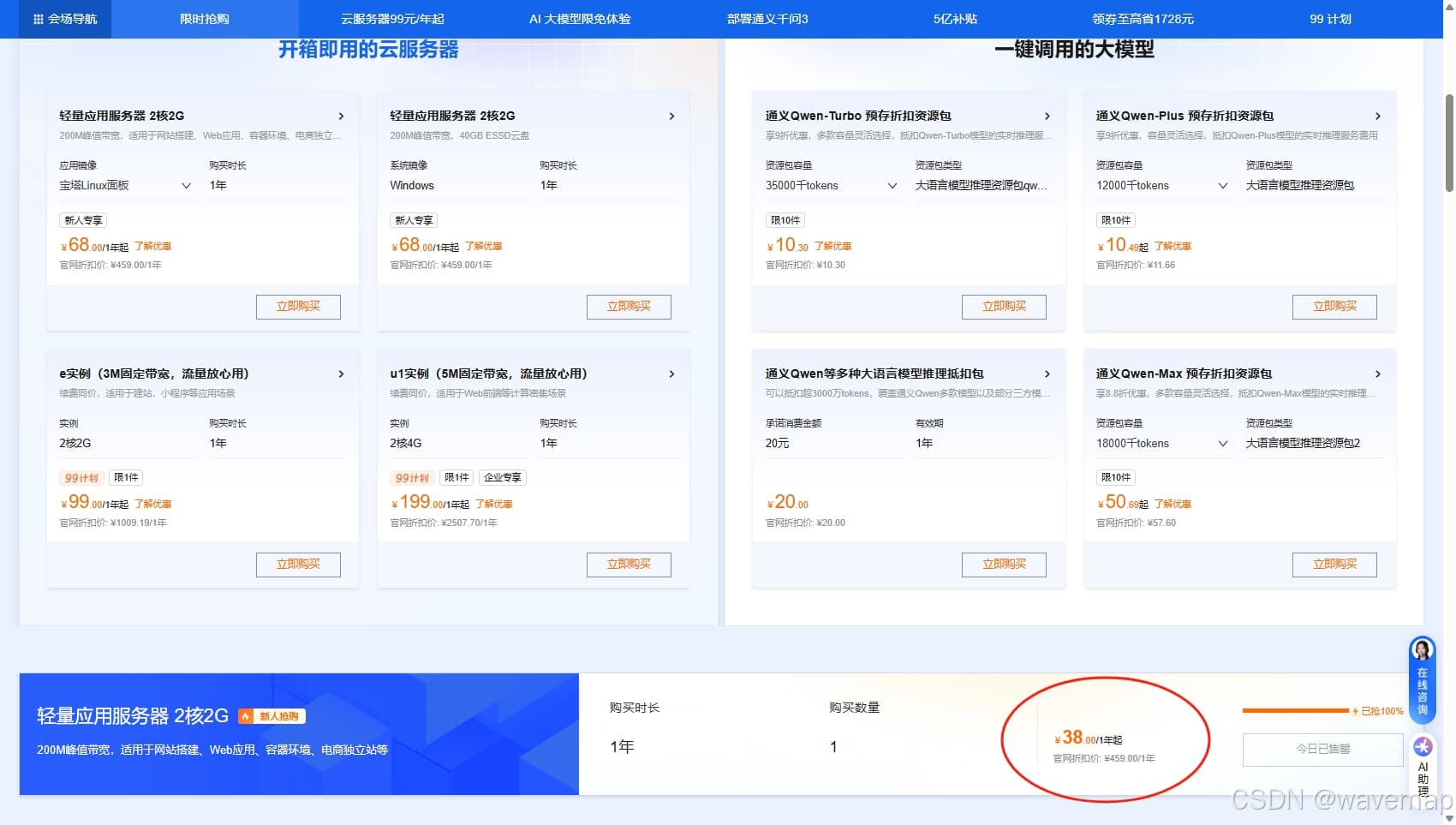The height and width of the screenshot is (825, 1456).
Task: Click the 已抢100% progress bar
Action: click(x=1296, y=711)
